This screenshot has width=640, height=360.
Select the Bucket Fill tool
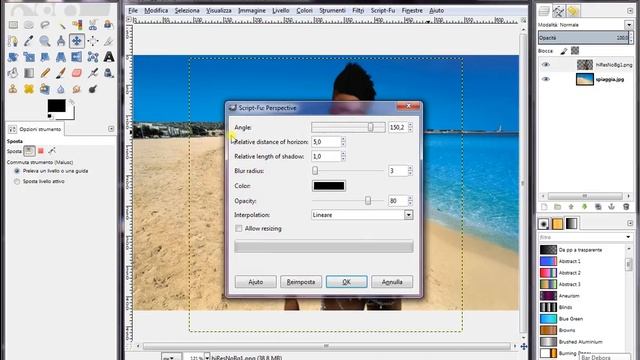[13, 73]
